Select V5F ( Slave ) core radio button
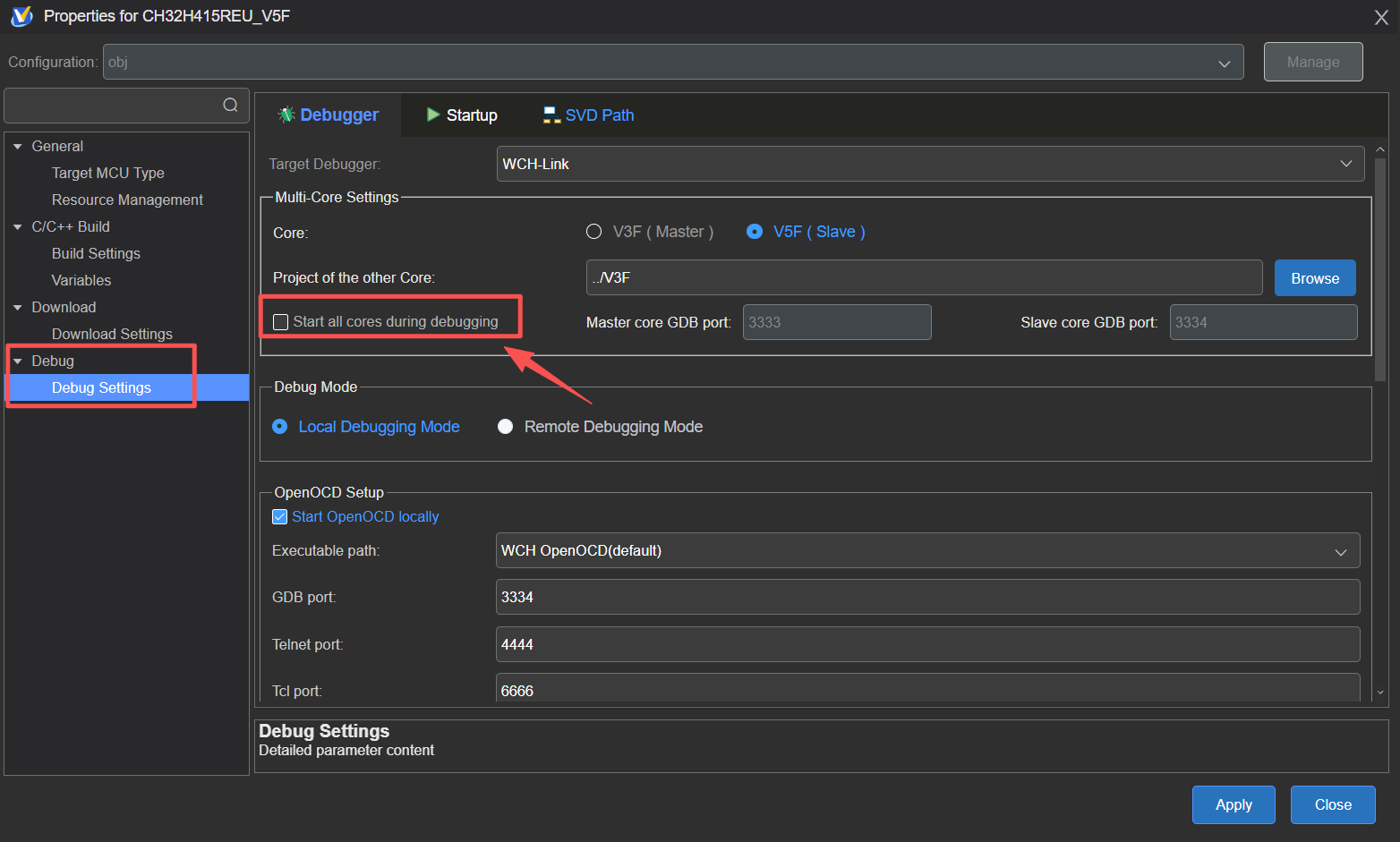The width and height of the screenshot is (1400, 842). [x=755, y=232]
